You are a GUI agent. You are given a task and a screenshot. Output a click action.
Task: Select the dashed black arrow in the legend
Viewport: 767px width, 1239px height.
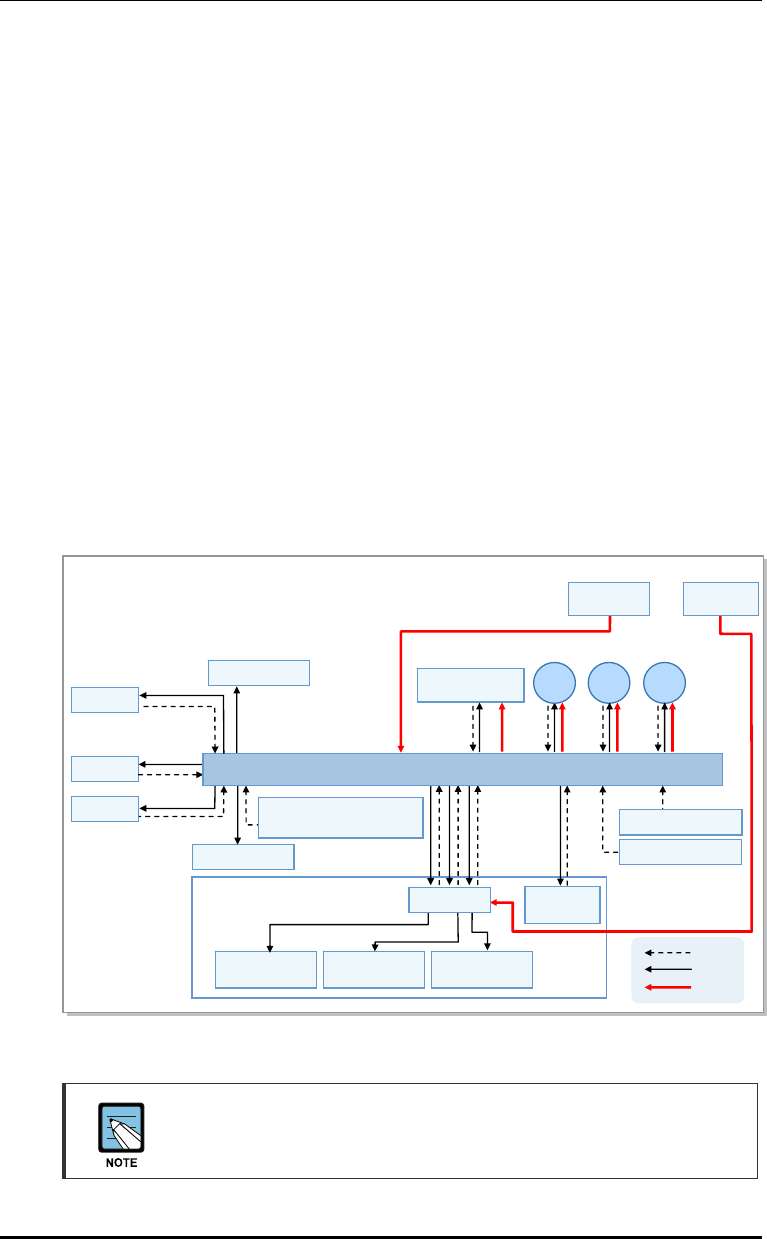(667, 954)
